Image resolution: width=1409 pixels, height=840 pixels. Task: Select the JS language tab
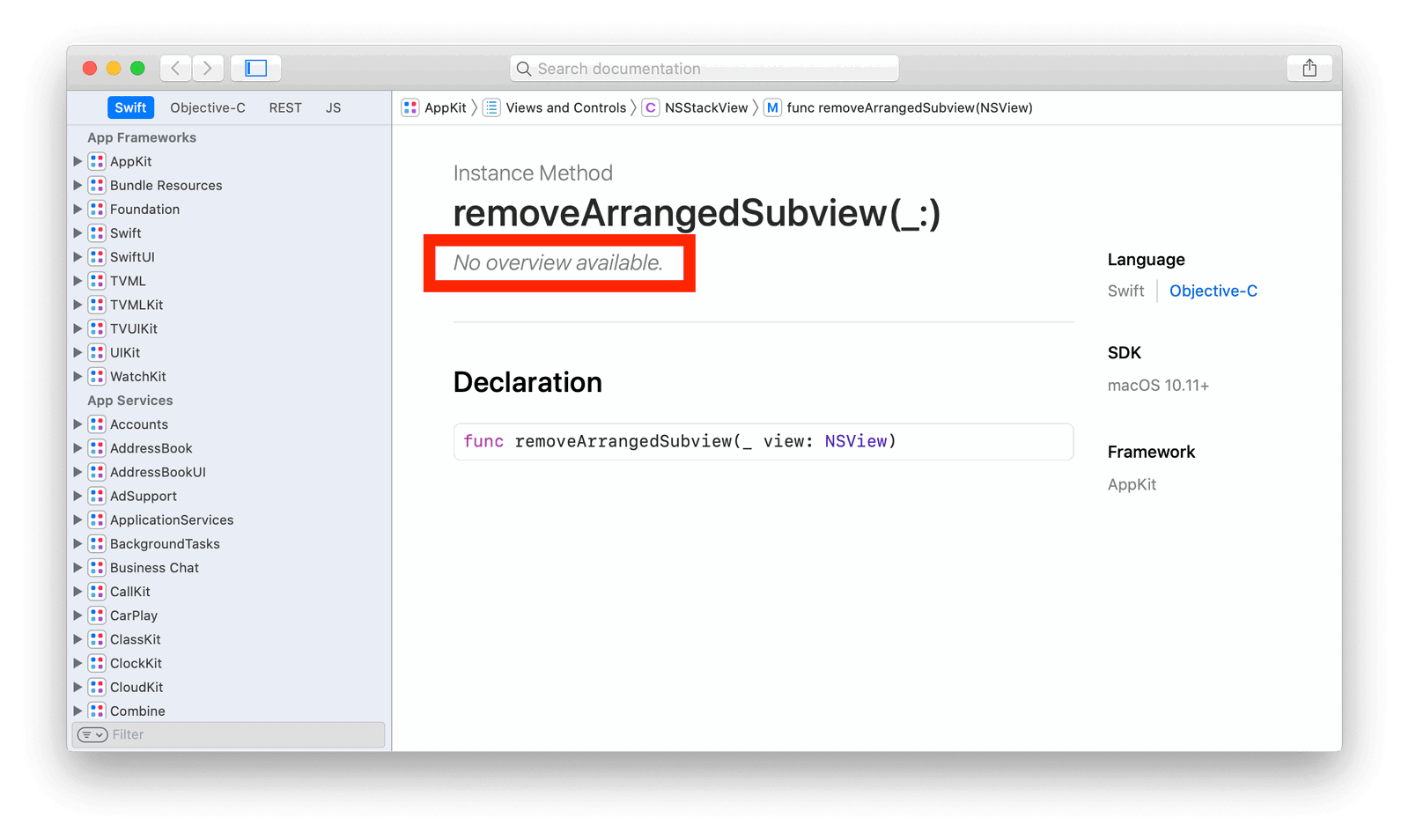[x=333, y=108]
